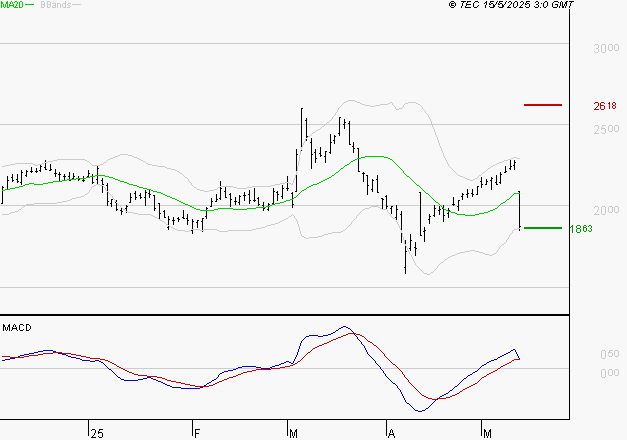Click the green 1863 price label
Viewport: 627px width, 440px height.
coord(583,229)
